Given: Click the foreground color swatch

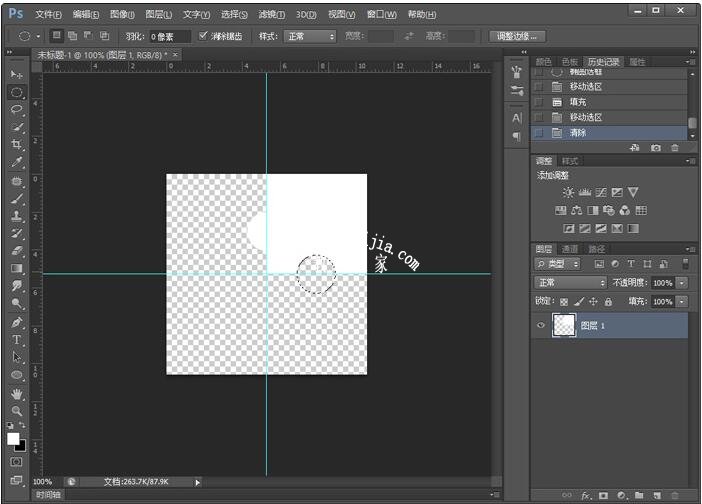Looking at the screenshot, I should tap(13, 438).
